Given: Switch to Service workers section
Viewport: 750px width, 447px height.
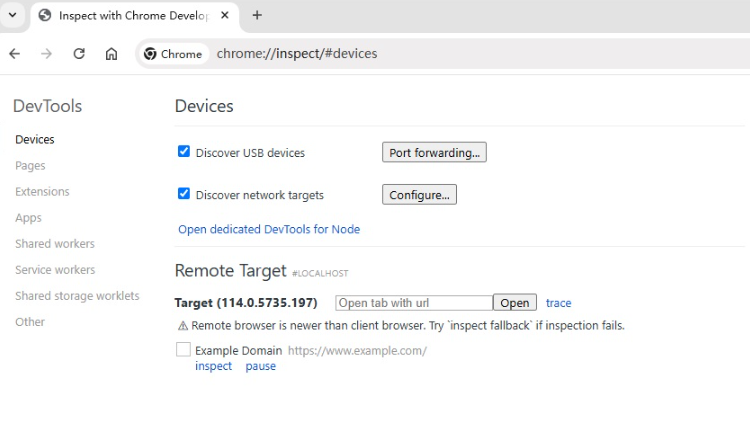Looking at the screenshot, I should point(55,270).
